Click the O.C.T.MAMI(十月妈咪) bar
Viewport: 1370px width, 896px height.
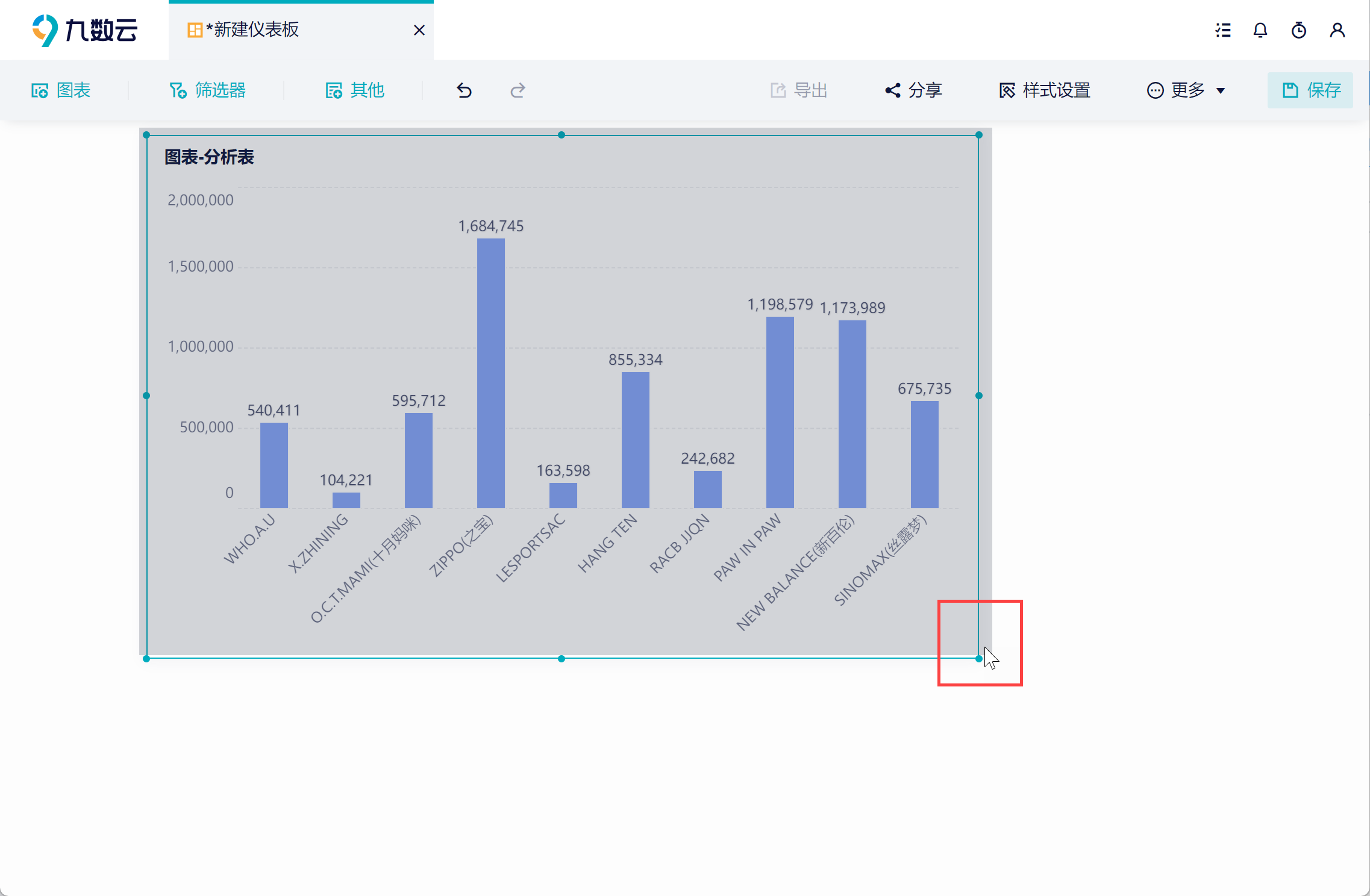click(x=419, y=461)
